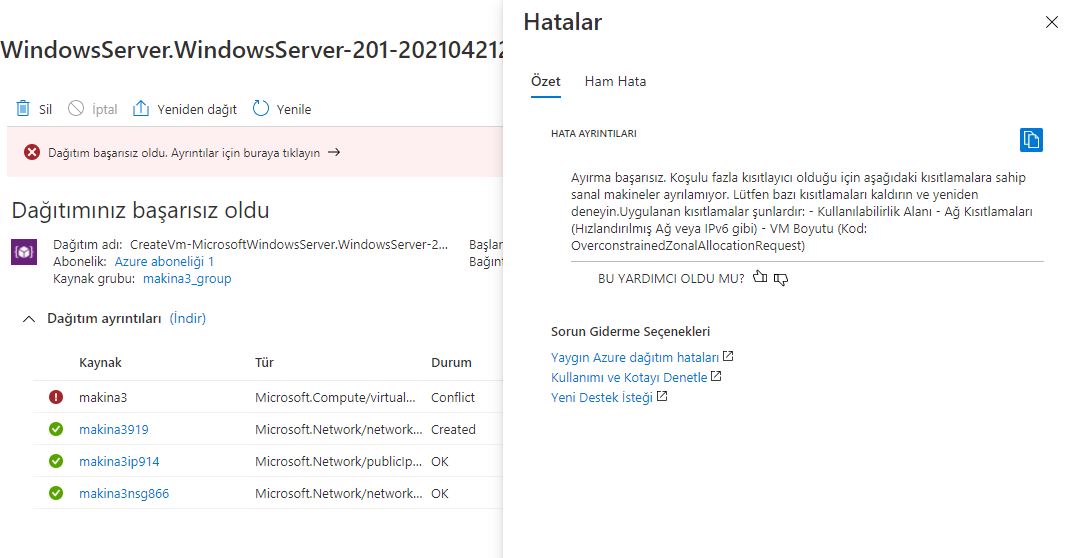The image size is (1088, 558).
Task: Click the green check icon for makina3nsg866
Action: (56, 493)
